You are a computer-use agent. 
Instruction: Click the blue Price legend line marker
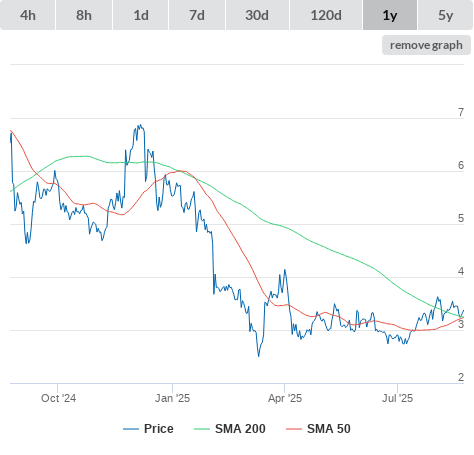tap(131, 429)
